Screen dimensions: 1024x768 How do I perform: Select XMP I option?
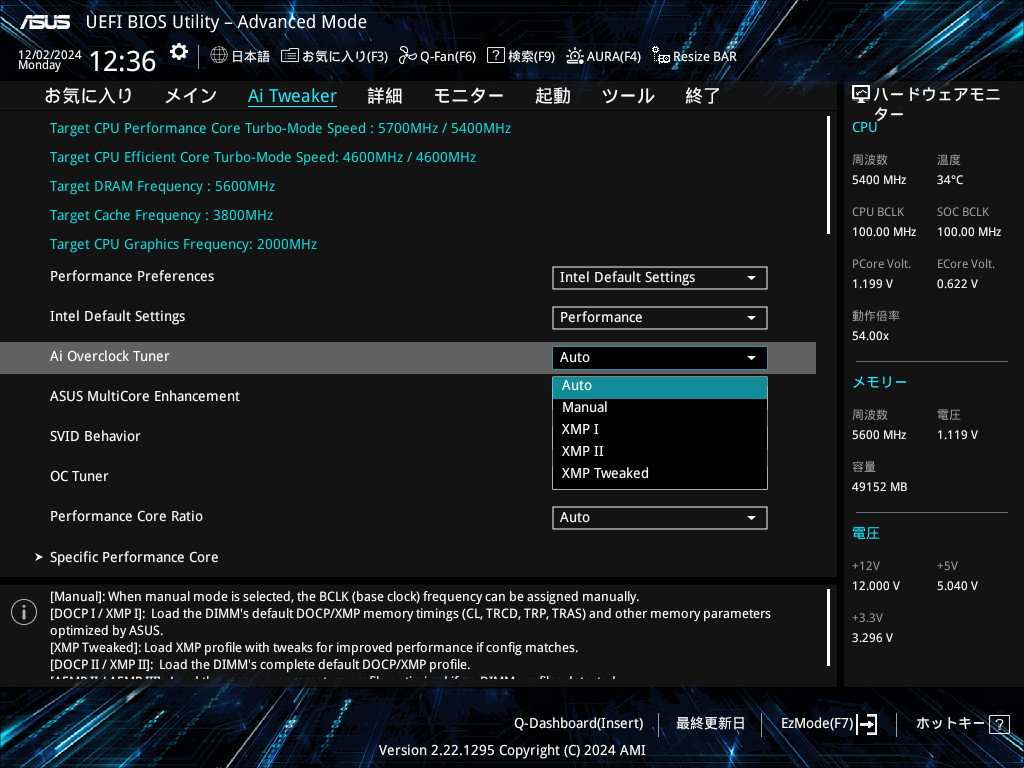point(660,430)
